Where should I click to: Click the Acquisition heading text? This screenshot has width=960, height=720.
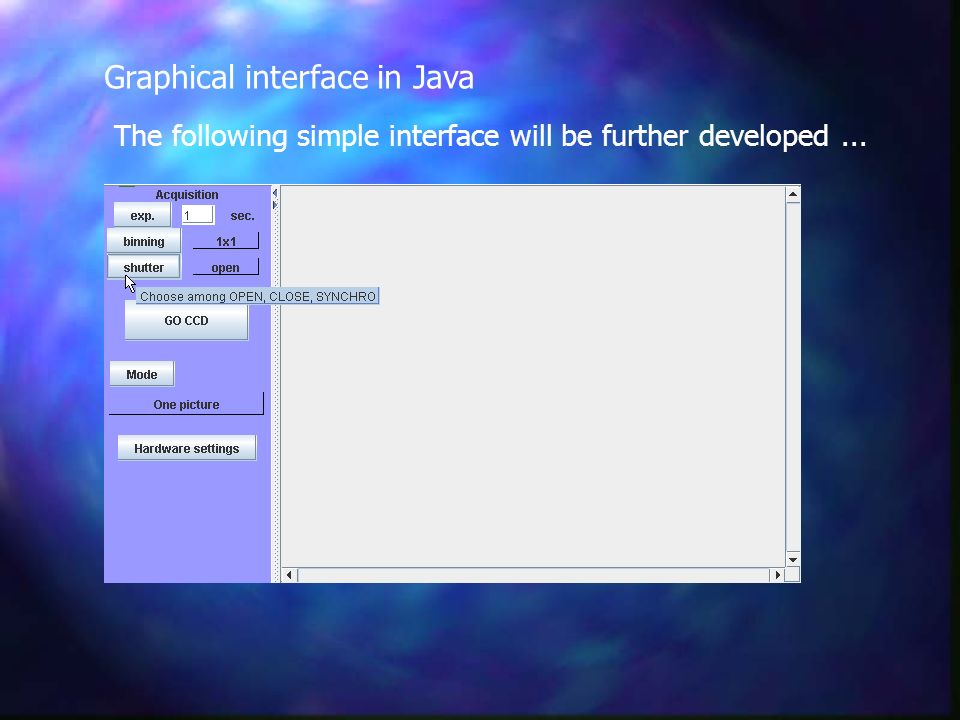[x=187, y=195]
